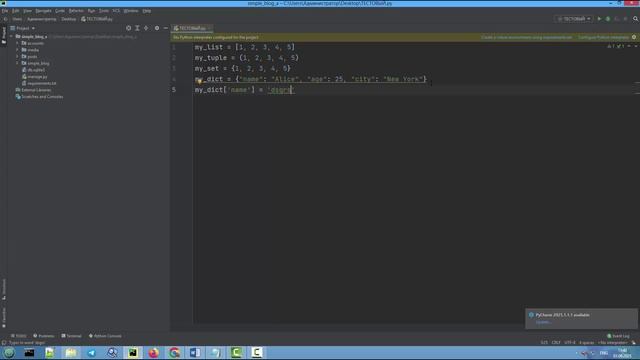The height and width of the screenshot is (360, 640).
Task: Open the File menu
Action: coord(5,11)
